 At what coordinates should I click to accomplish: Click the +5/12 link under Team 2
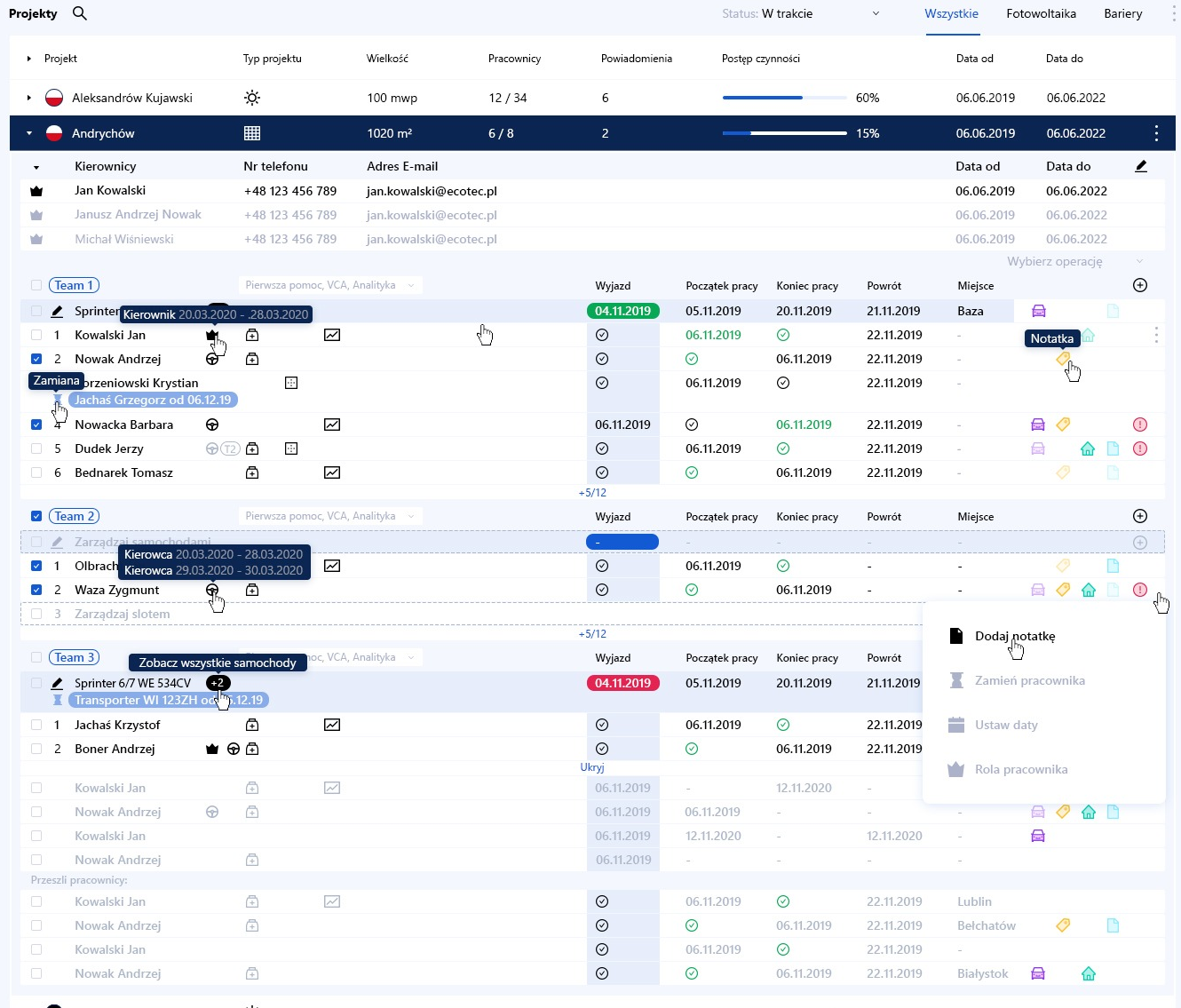tap(592, 634)
